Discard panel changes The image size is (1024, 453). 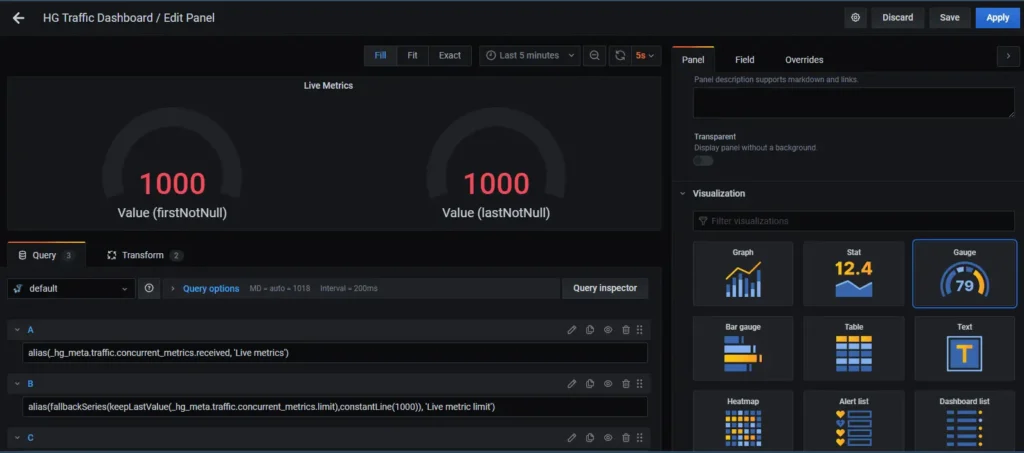[x=898, y=18]
